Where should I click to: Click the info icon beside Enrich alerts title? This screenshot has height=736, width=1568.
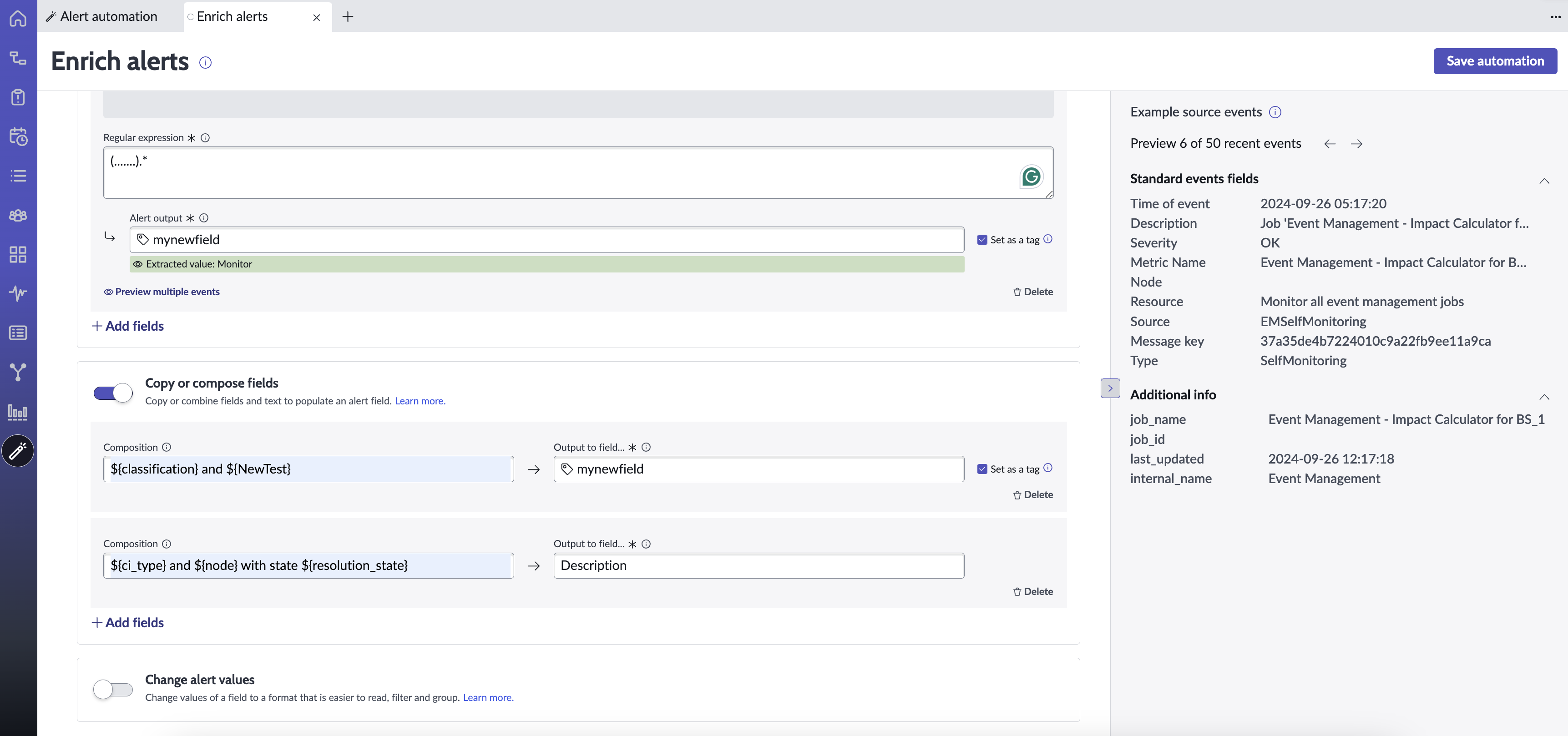(206, 63)
